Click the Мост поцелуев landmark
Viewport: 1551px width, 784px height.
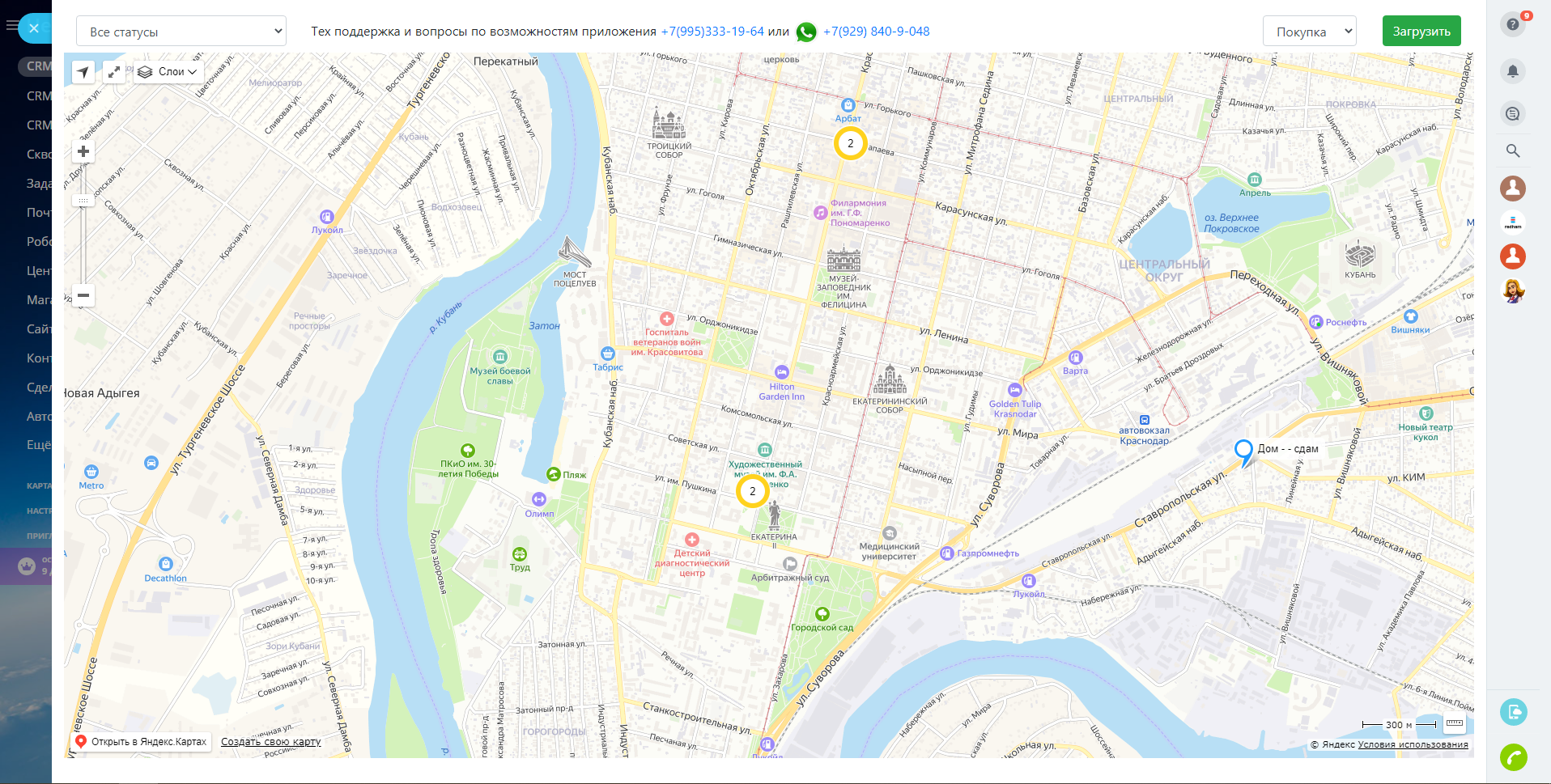(x=575, y=252)
